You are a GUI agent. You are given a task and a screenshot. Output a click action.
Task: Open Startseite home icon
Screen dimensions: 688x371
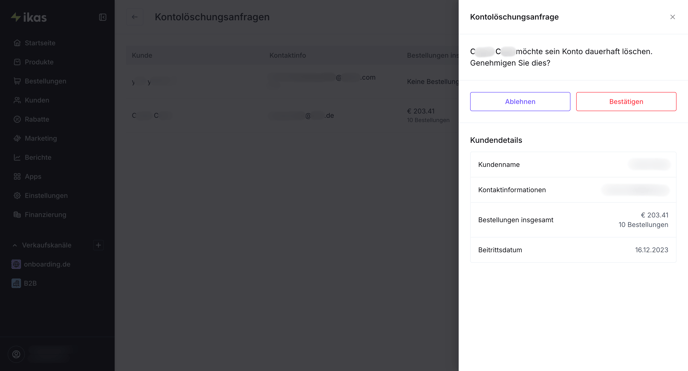(17, 43)
